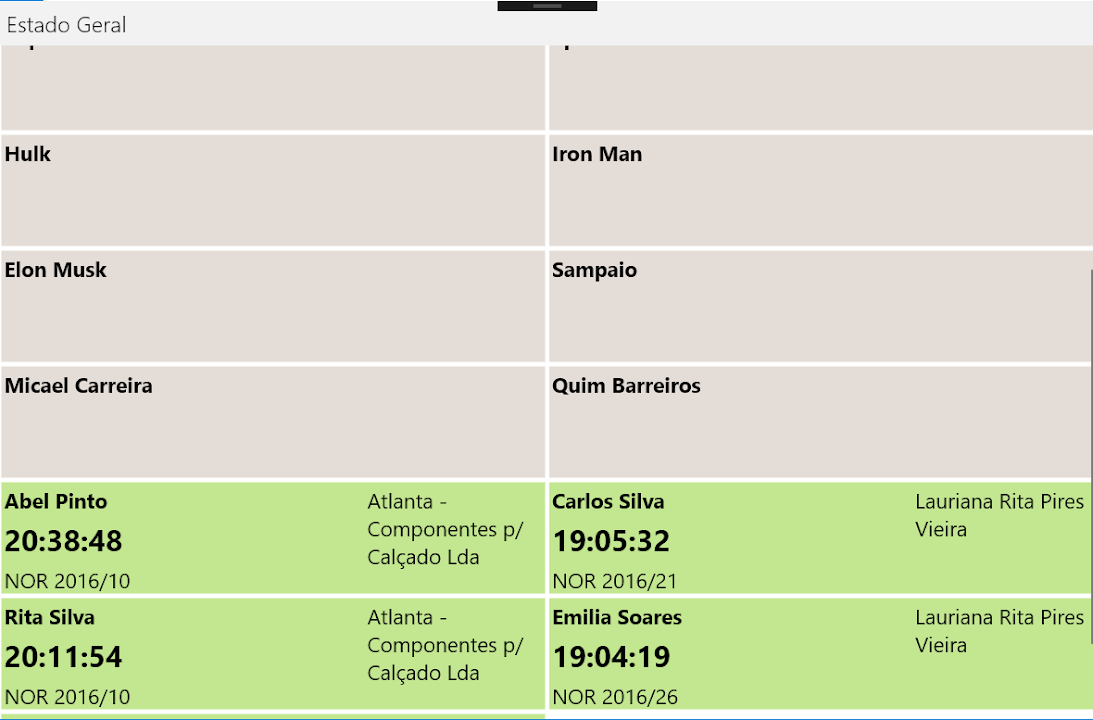This screenshot has height=720, width=1093.
Task: Select the Carlos Silva name
Action: [x=608, y=501]
